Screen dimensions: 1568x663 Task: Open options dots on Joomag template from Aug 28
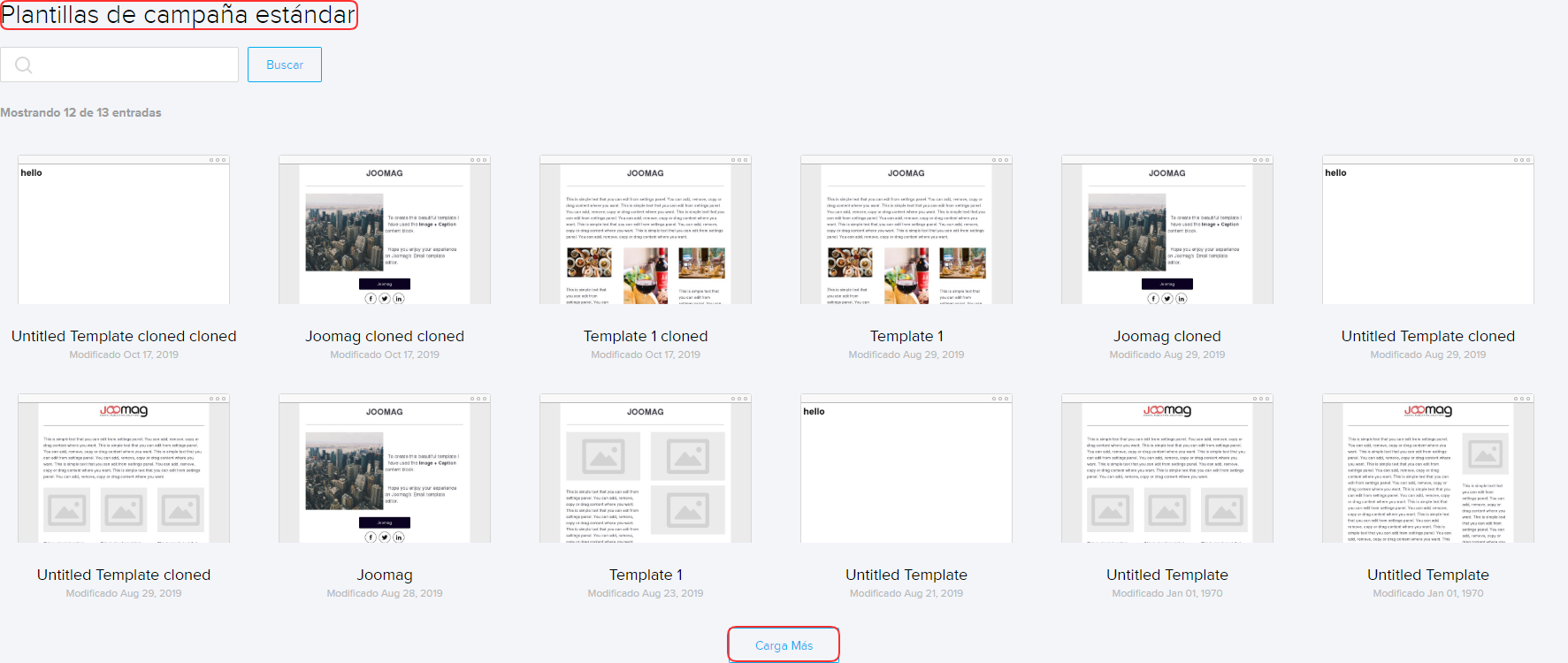click(x=478, y=399)
